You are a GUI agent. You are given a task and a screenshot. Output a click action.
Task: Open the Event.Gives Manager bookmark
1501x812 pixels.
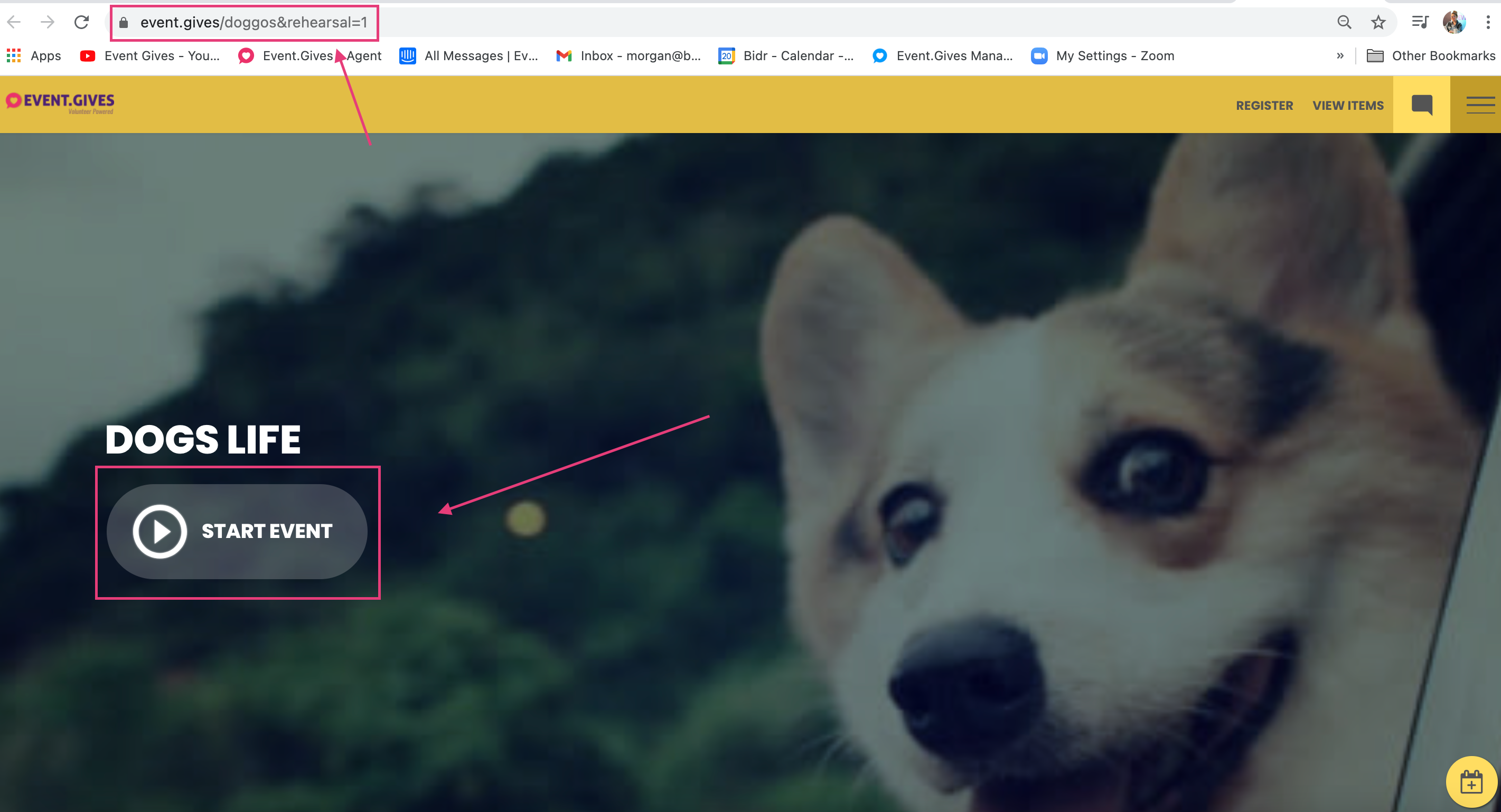[x=943, y=56]
